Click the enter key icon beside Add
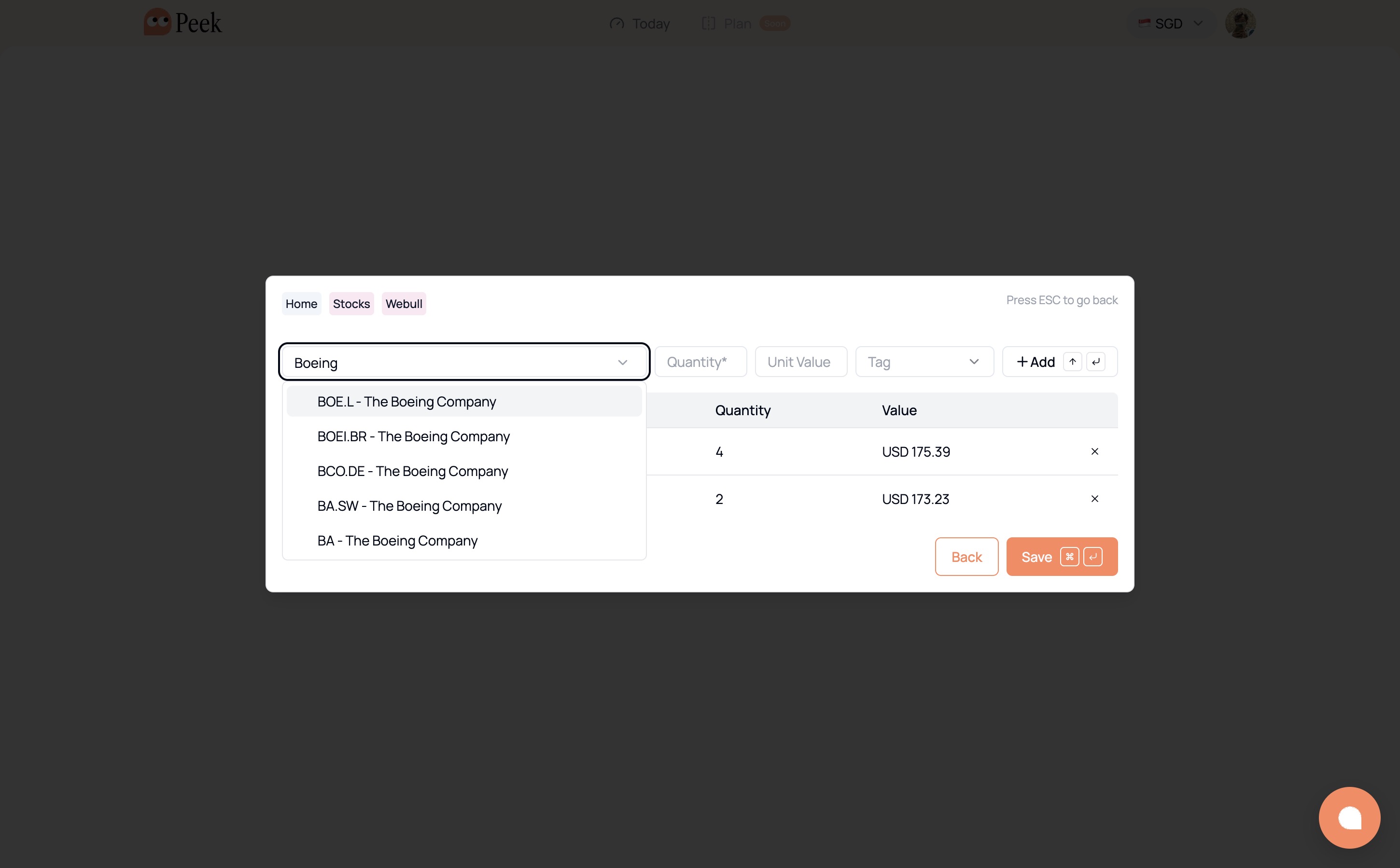Screen dimensions: 1400x868 pos(1095,362)
